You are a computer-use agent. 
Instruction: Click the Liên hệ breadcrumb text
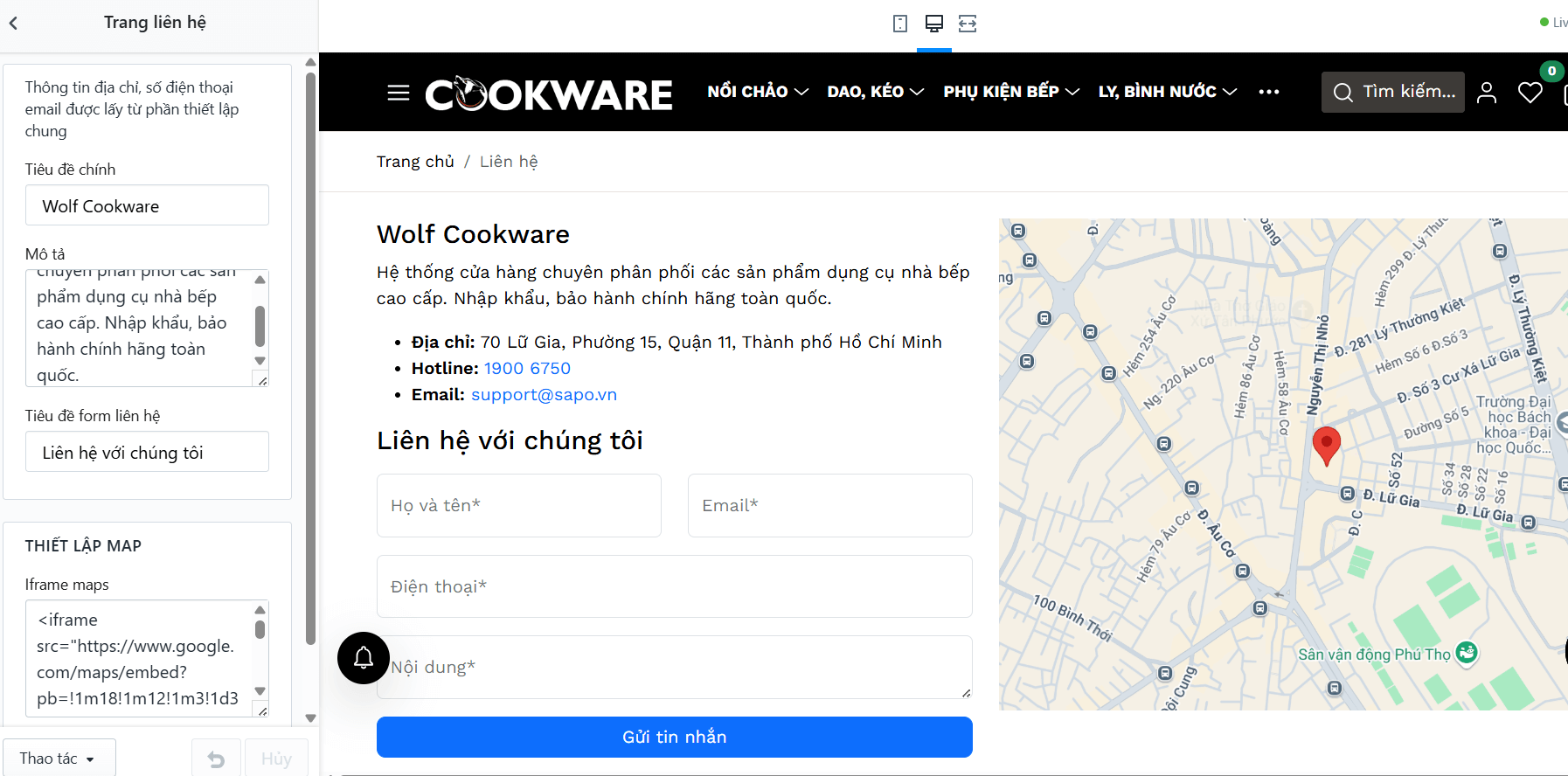(509, 162)
